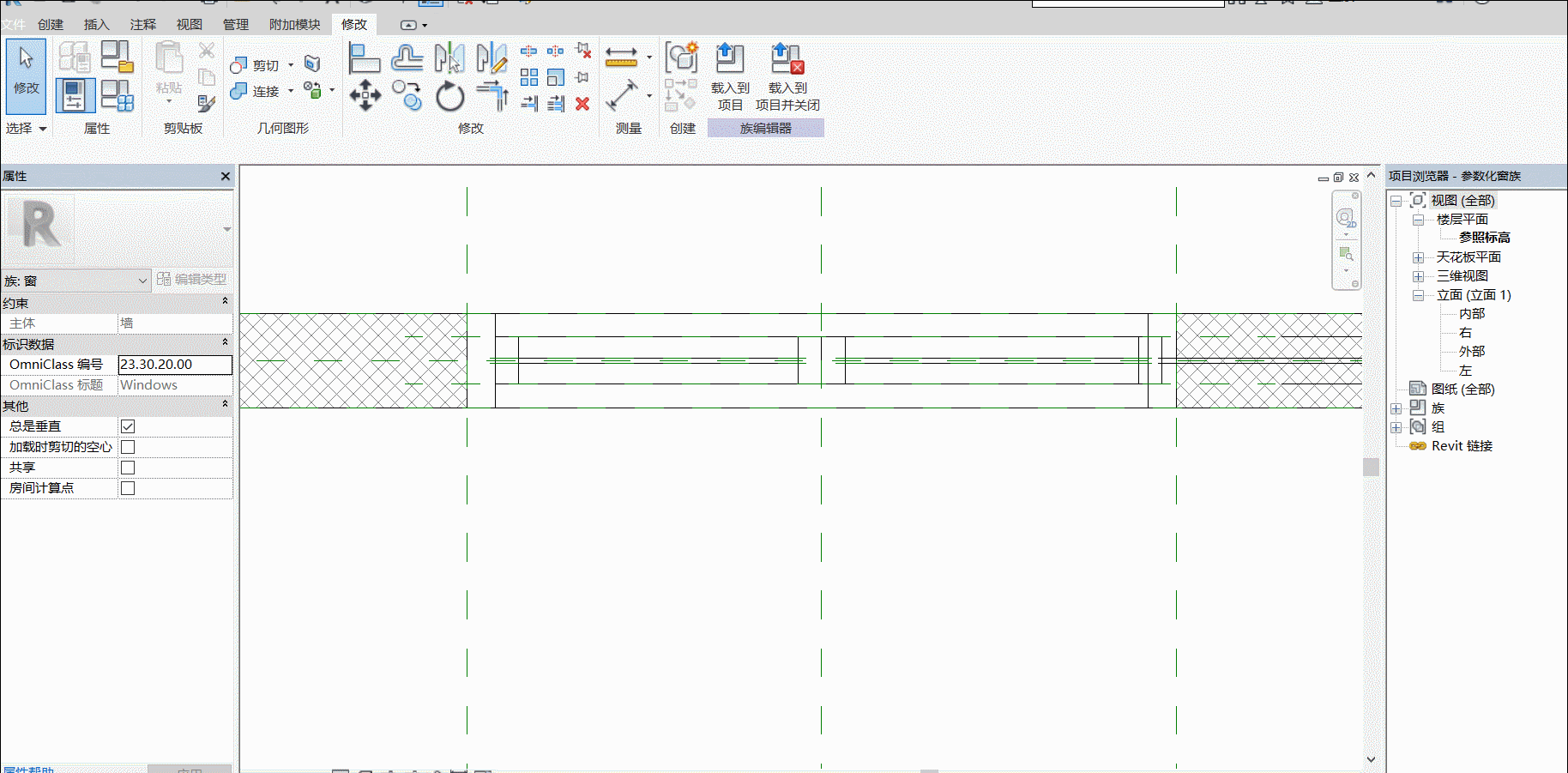Screen dimensions: 1568x773
Task: Open the 管理 ribbon tab
Action: click(x=236, y=25)
